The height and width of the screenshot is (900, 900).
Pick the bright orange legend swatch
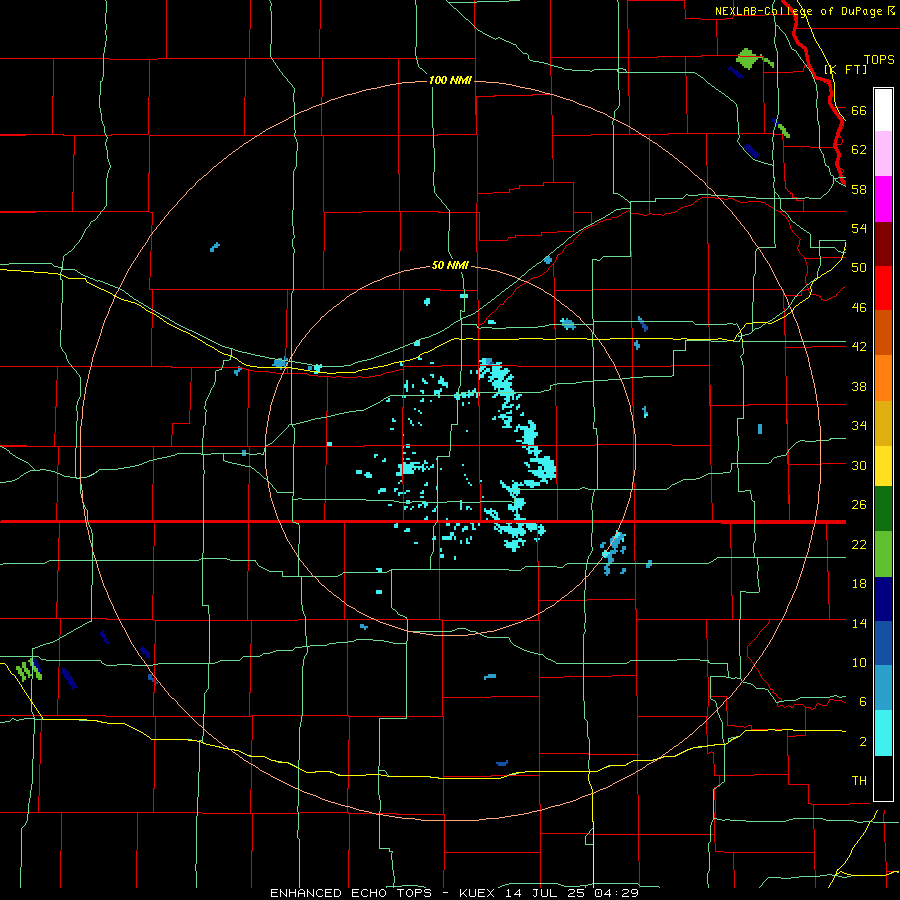(883, 378)
